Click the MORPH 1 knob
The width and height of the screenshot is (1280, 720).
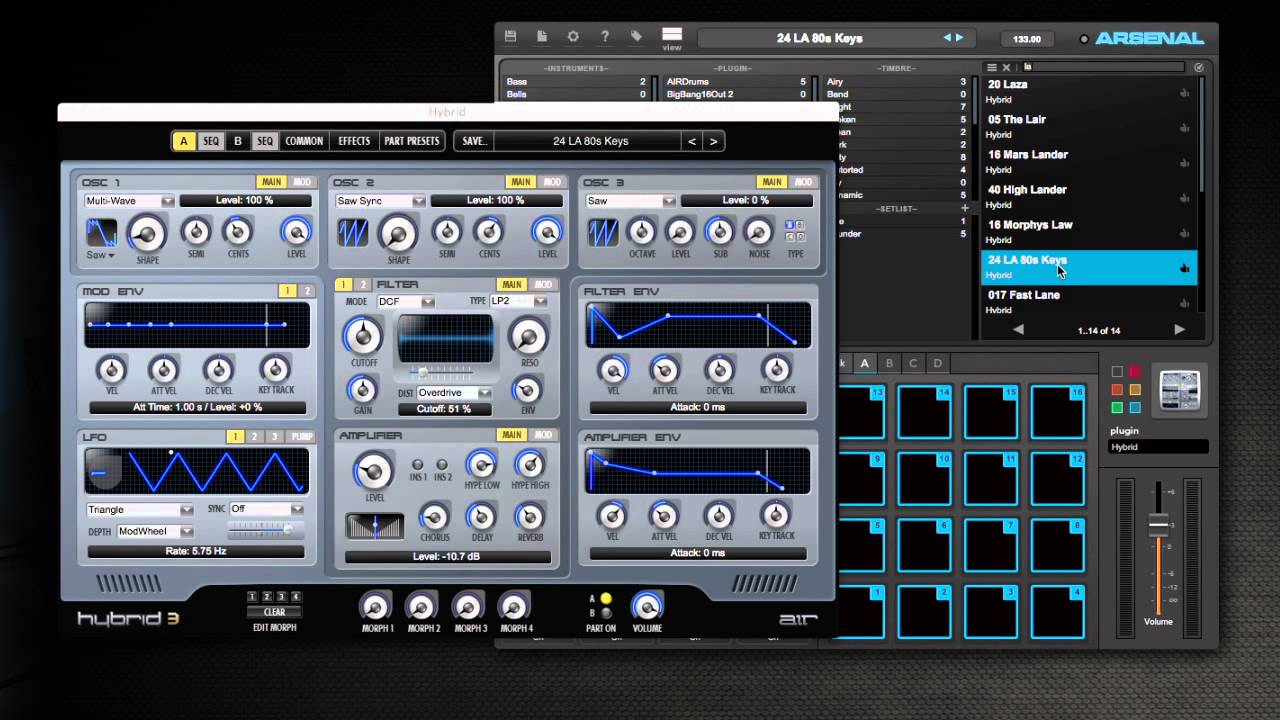pyautogui.click(x=375, y=606)
